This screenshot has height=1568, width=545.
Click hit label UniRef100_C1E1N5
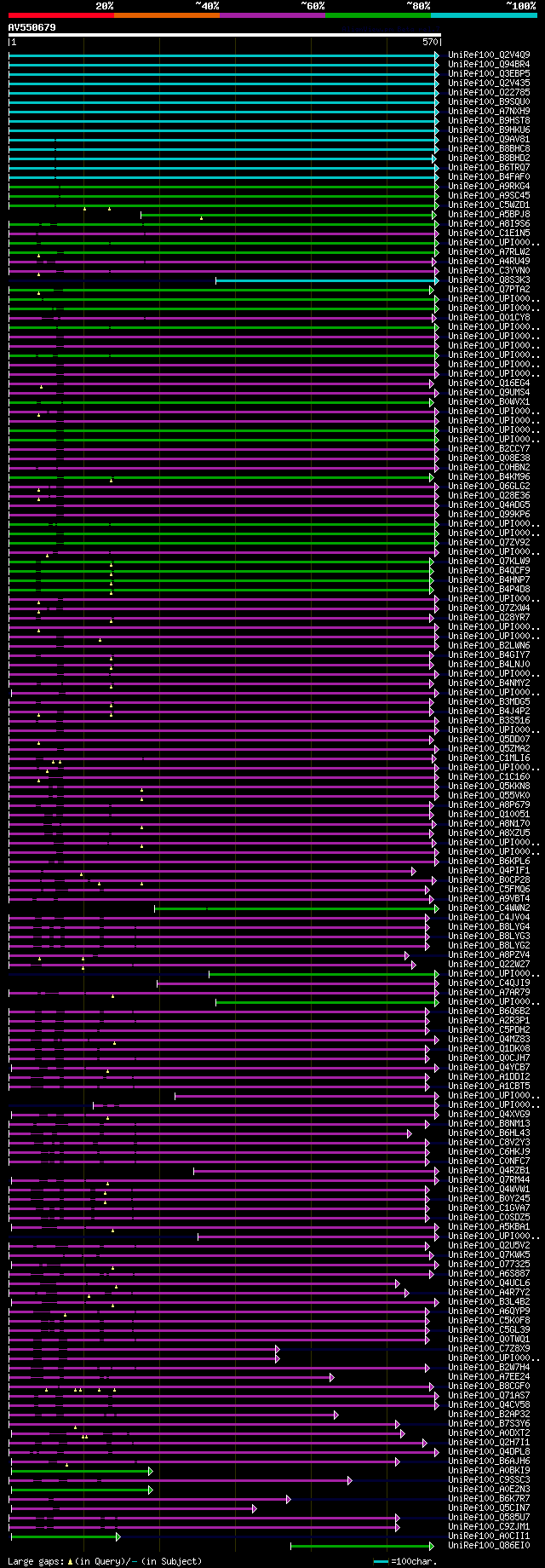click(x=489, y=233)
